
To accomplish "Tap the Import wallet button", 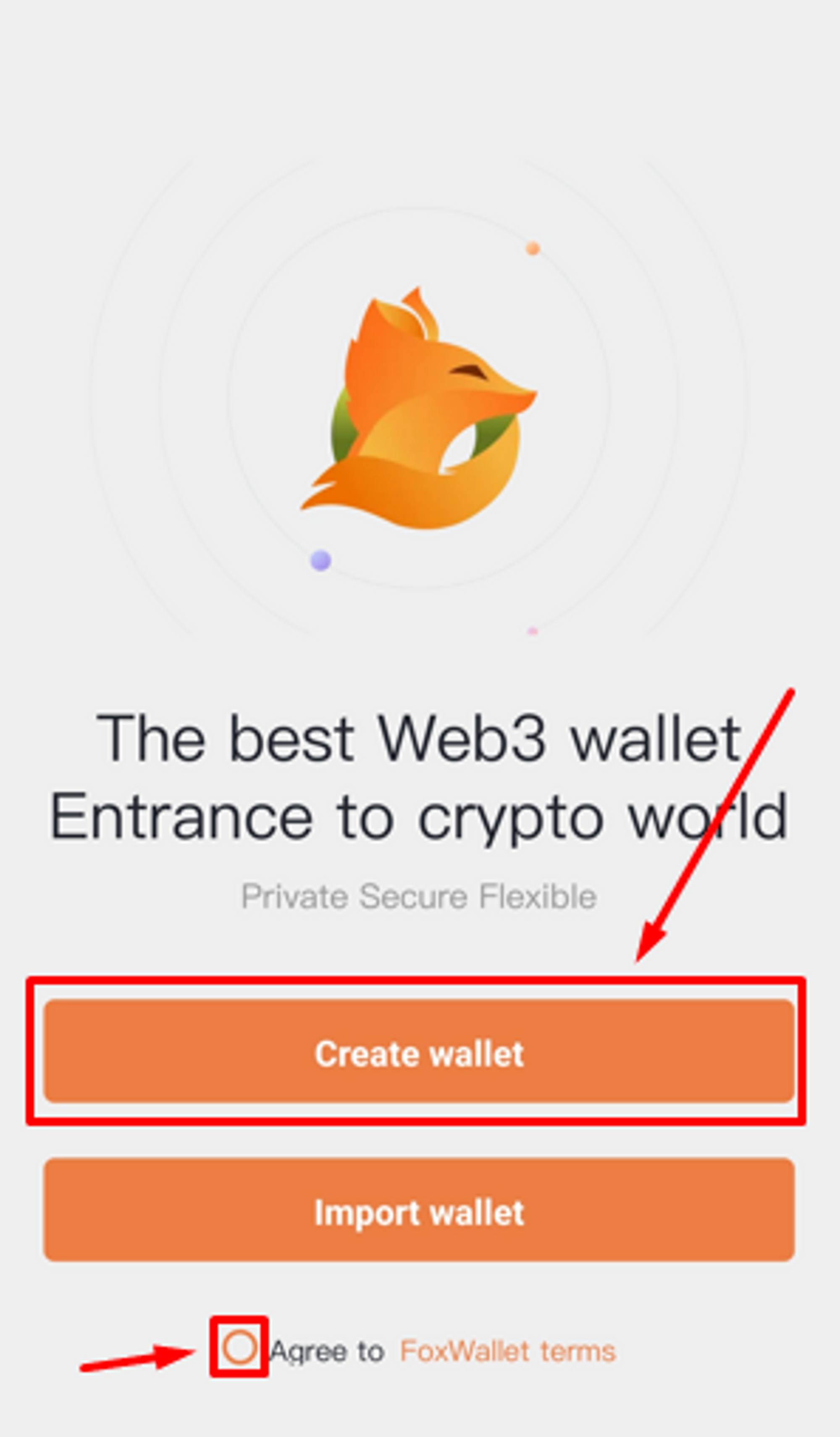I will click(x=419, y=1210).
